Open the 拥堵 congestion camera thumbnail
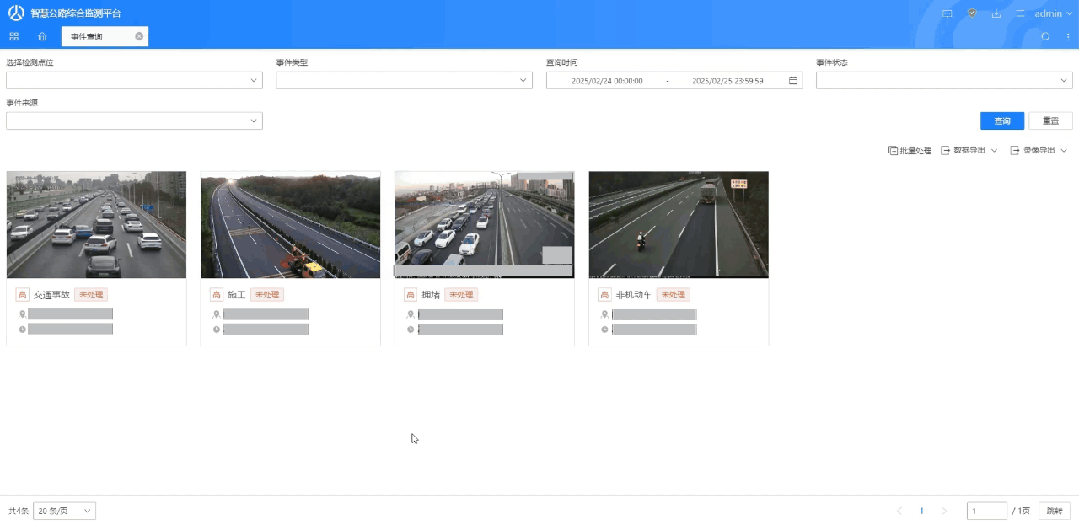 point(484,224)
